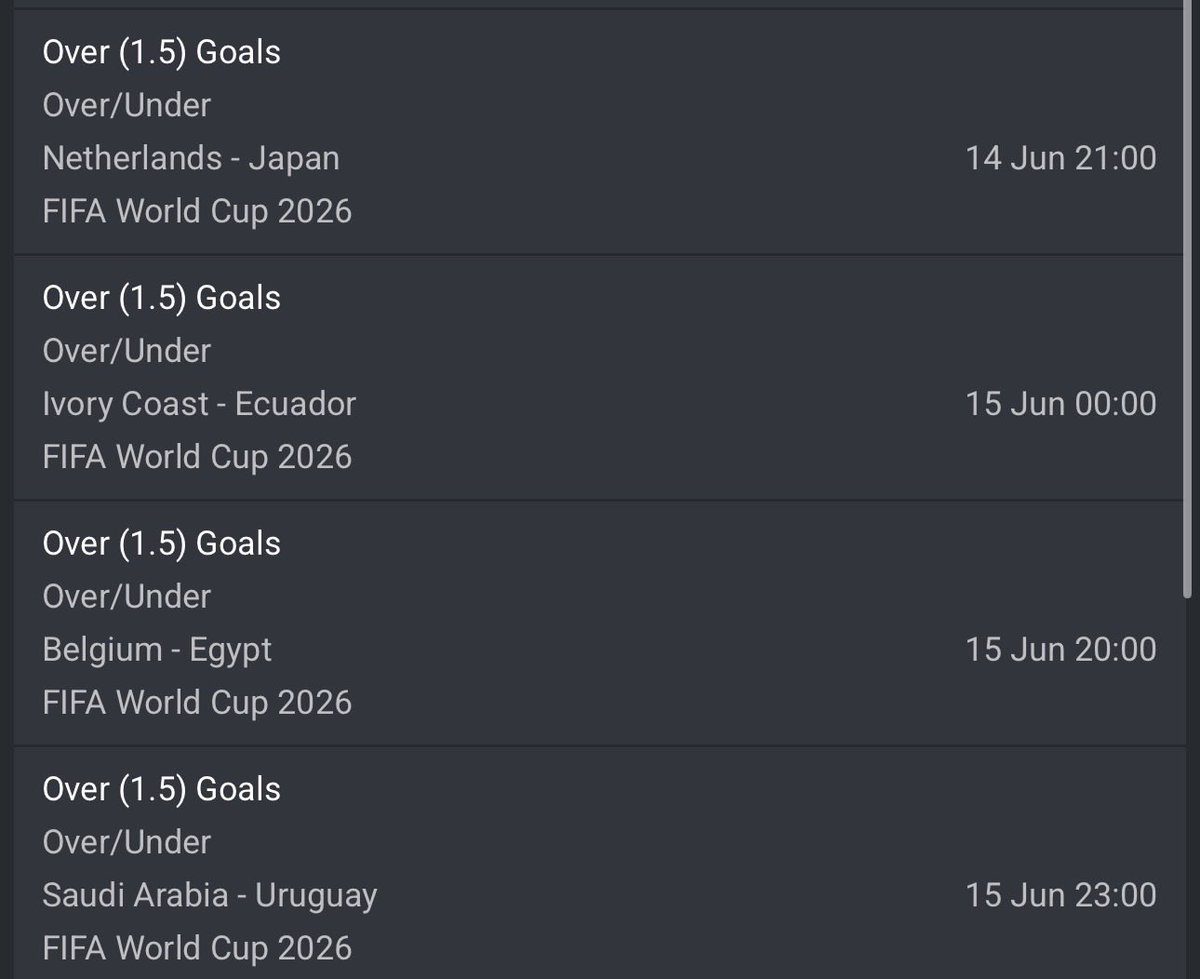Click the 15 Jun 00:00 kickoff time
This screenshot has height=979, width=1200.
pyautogui.click(x=1061, y=404)
